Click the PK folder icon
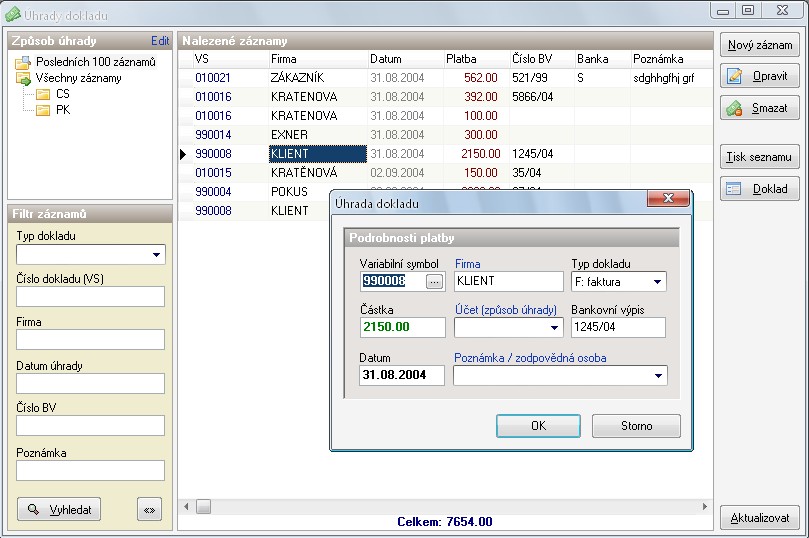809x538 pixels. (x=43, y=110)
